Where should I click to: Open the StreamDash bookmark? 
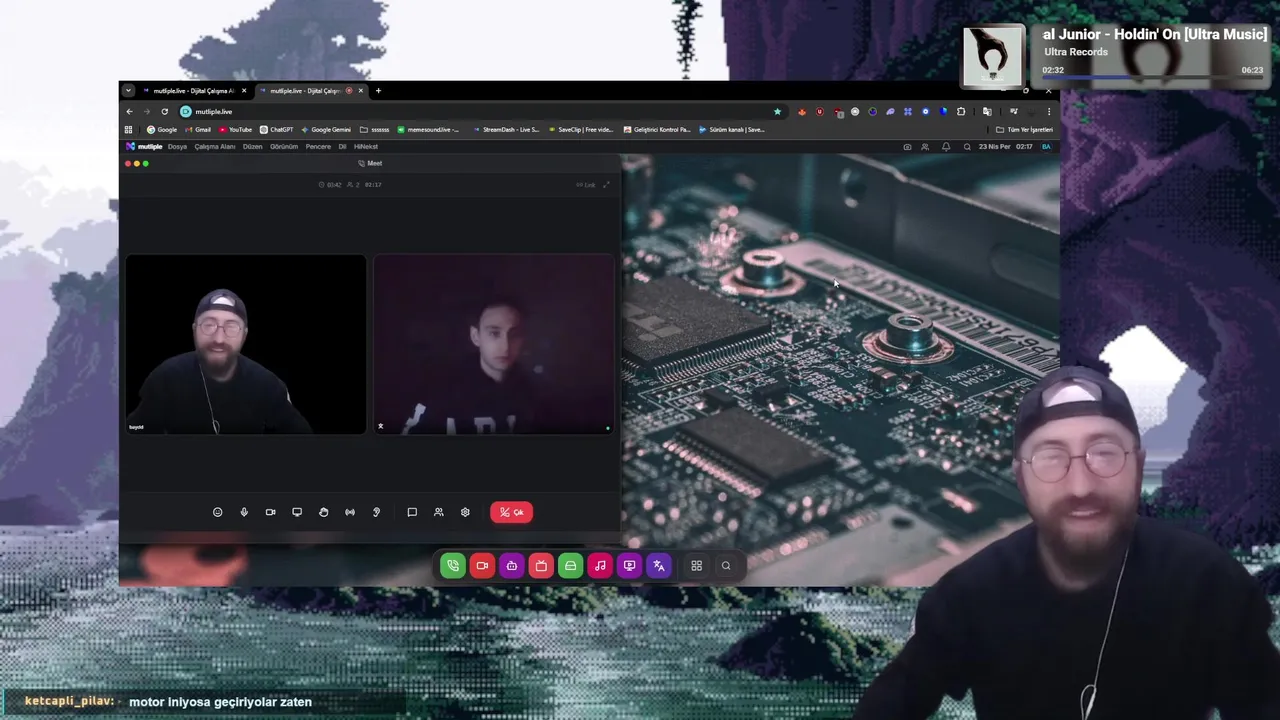click(506, 130)
